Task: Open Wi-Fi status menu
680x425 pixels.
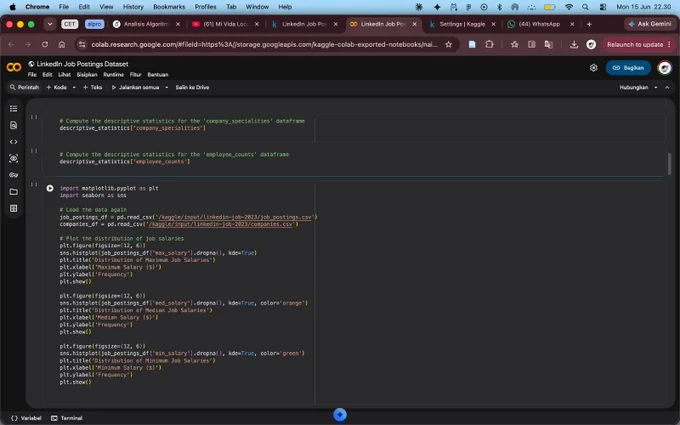Action: tap(569, 7)
